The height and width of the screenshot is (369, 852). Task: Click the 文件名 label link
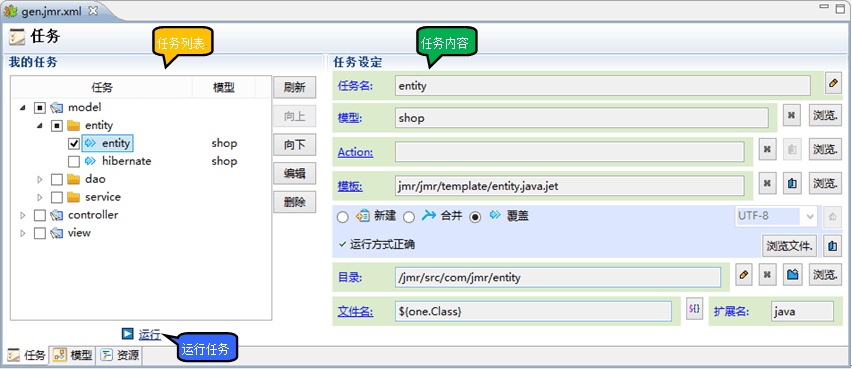click(x=355, y=311)
